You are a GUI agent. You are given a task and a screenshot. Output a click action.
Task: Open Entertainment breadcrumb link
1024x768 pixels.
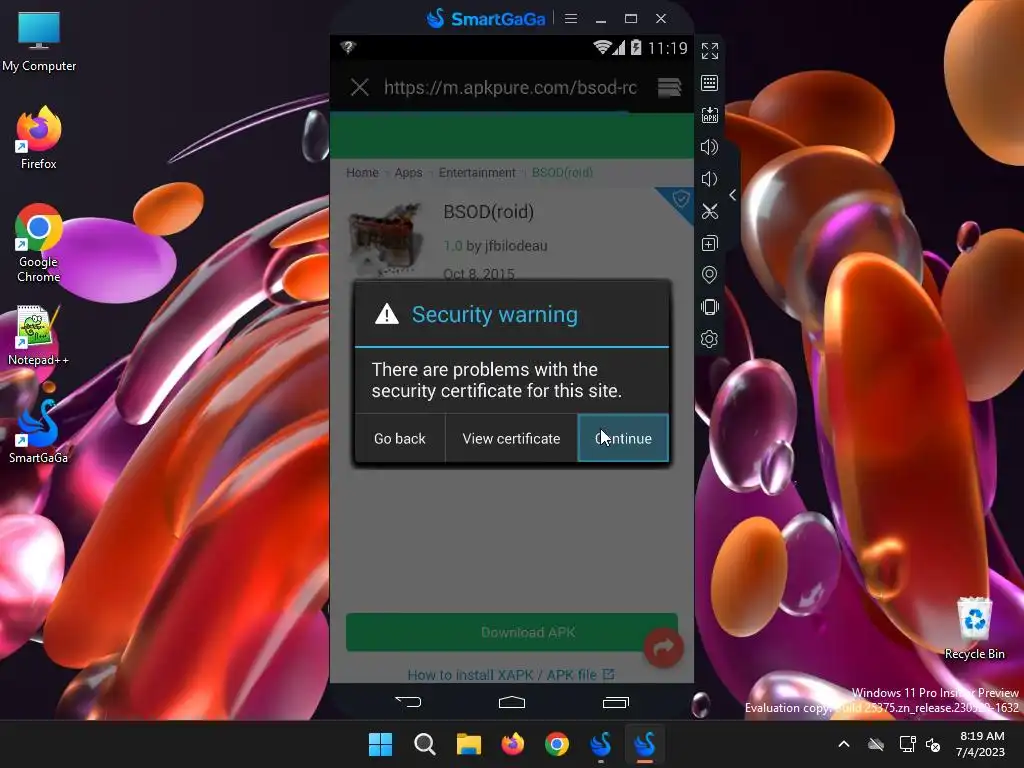point(477,172)
